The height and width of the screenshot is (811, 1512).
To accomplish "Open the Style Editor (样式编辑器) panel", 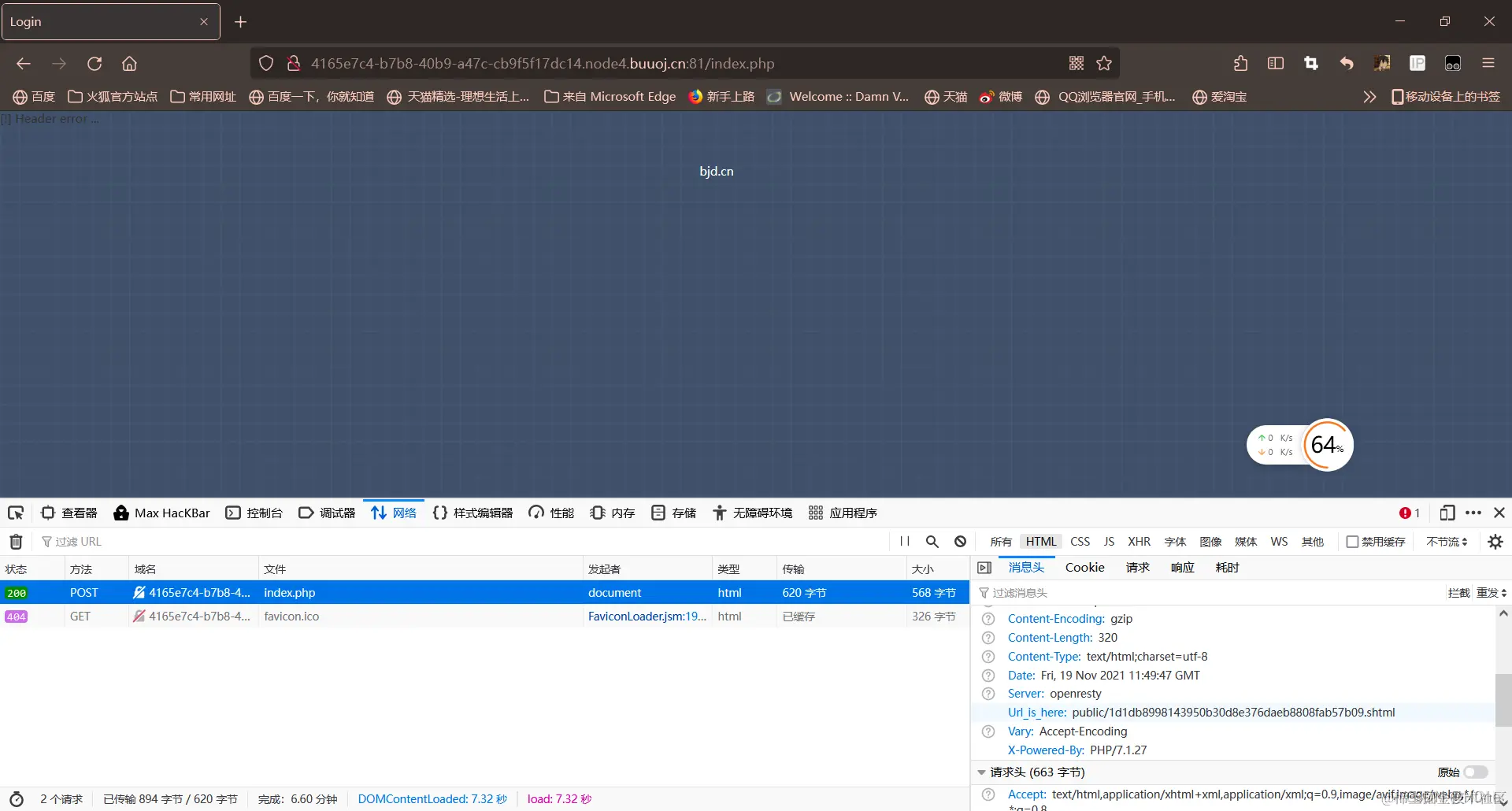I will pyautogui.click(x=472, y=513).
